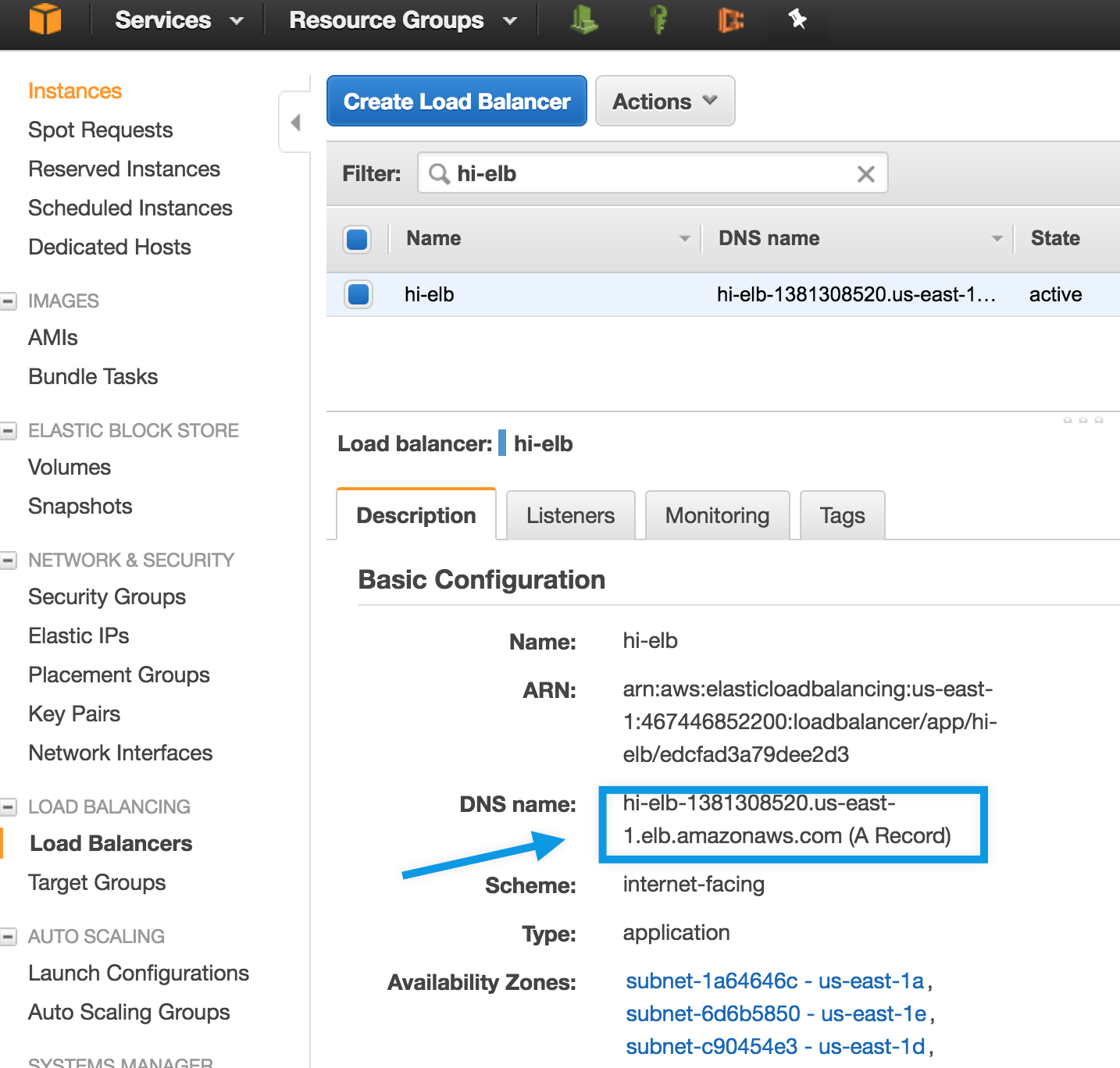Toggle the select-all checkbox in table header

(x=357, y=239)
